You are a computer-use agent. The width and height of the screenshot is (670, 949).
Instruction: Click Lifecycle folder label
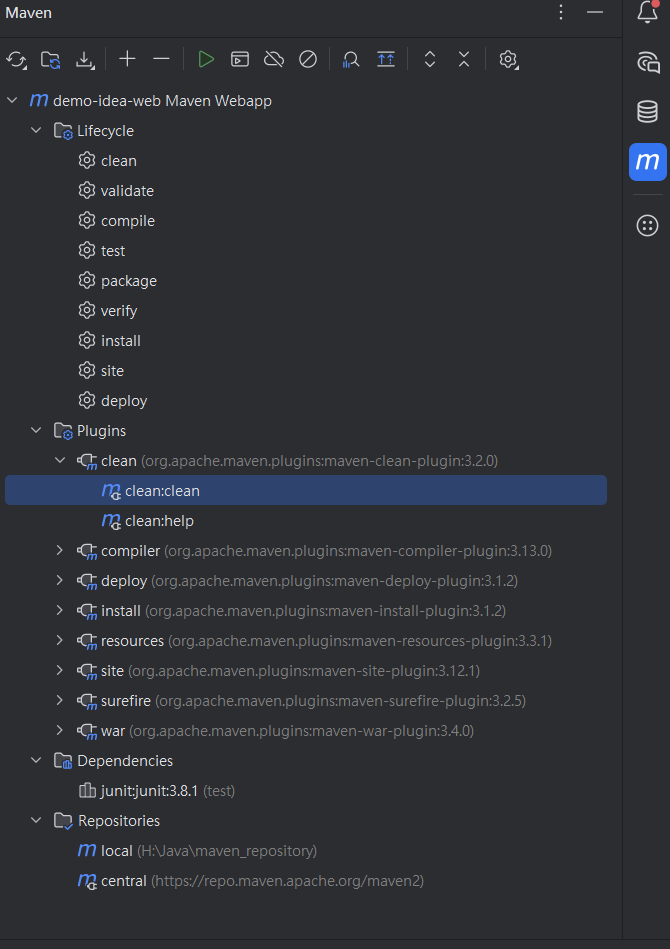(105, 131)
